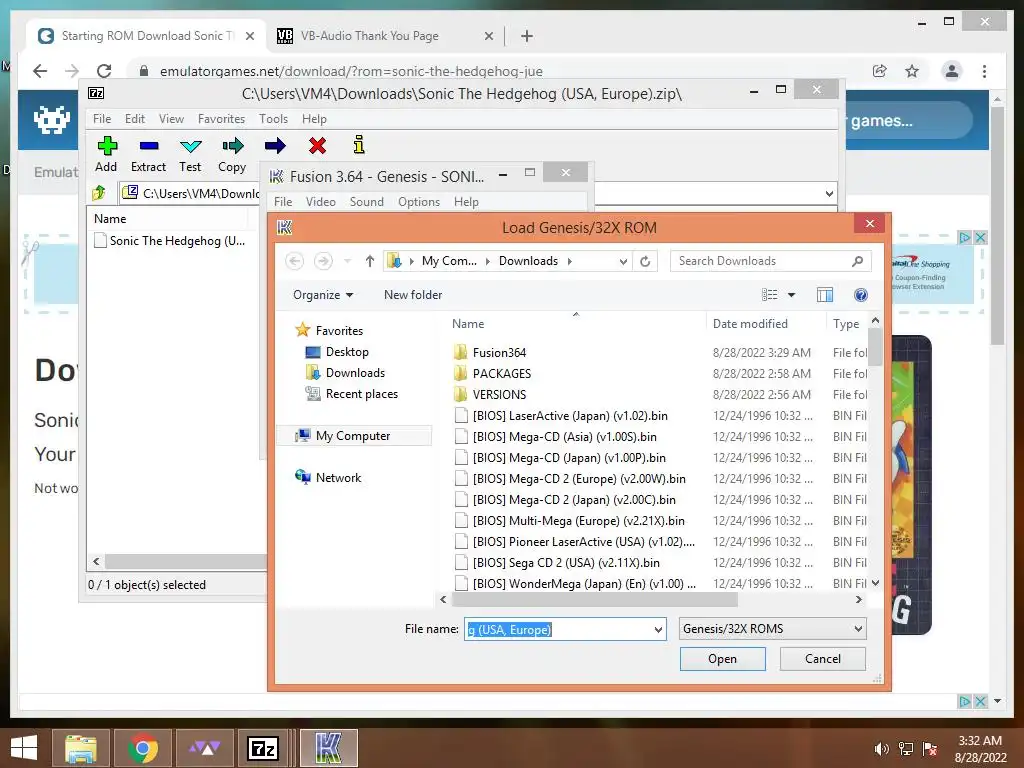Select the Fusion364 folder

click(500, 353)
